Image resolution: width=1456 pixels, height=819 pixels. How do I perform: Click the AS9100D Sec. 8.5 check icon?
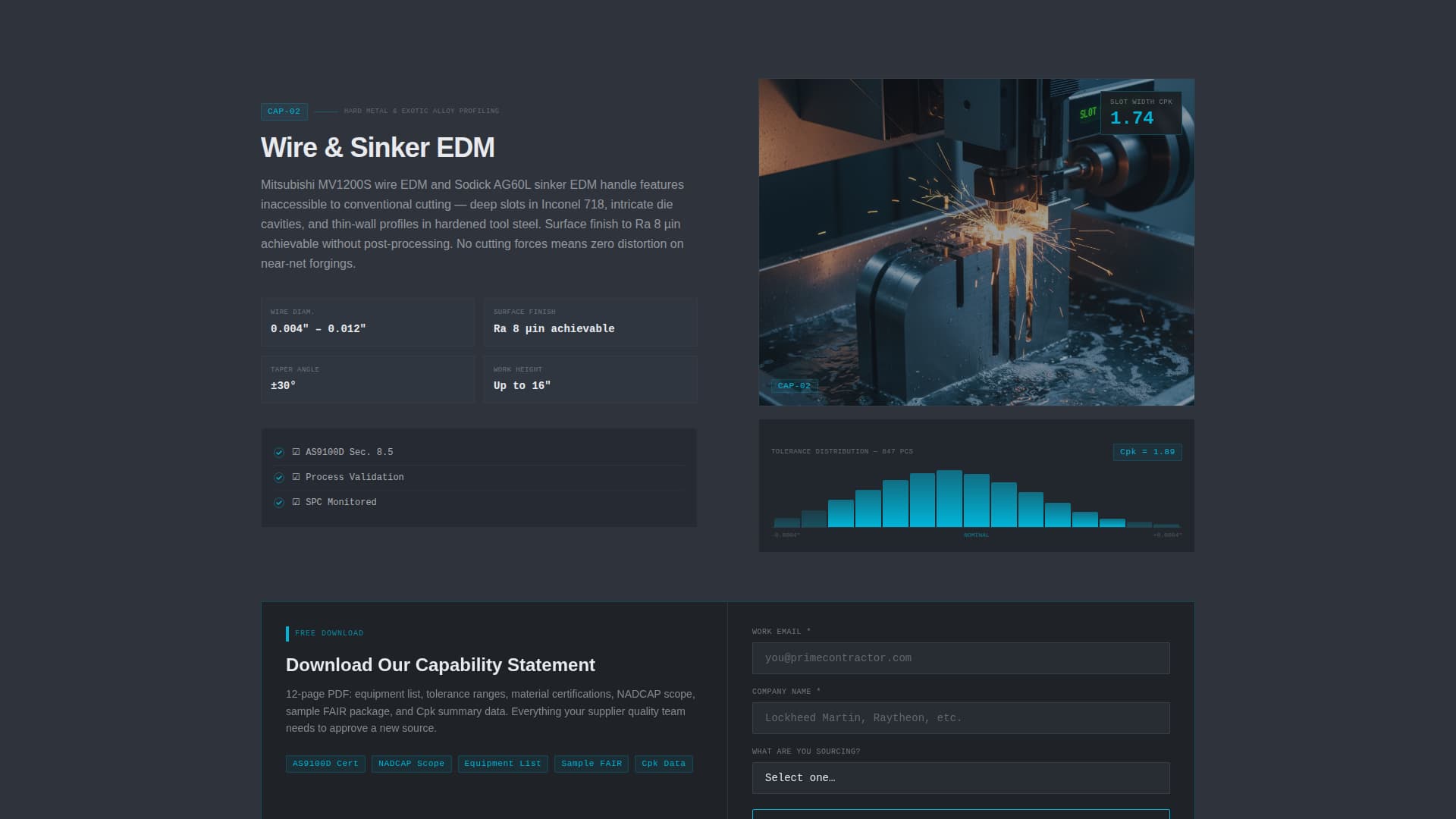(x=279, y=453)
